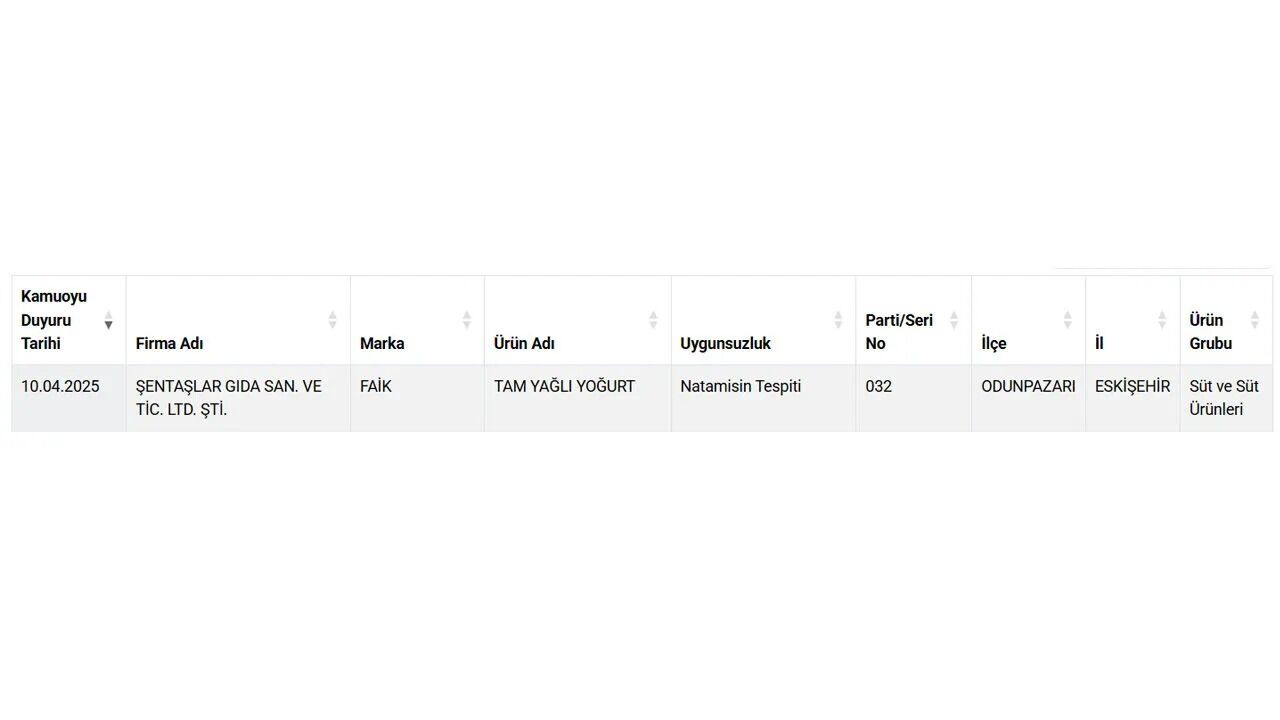Viewport: 1280px width, 720px height.
Task: Click batch number 032 cell
Action: point(913,398)
